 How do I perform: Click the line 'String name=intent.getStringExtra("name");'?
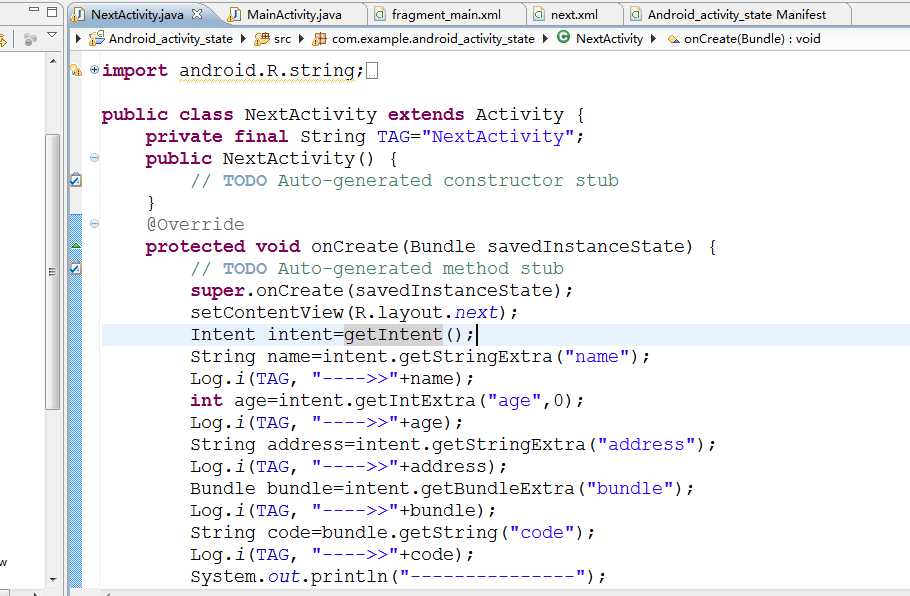coord(420,356)
